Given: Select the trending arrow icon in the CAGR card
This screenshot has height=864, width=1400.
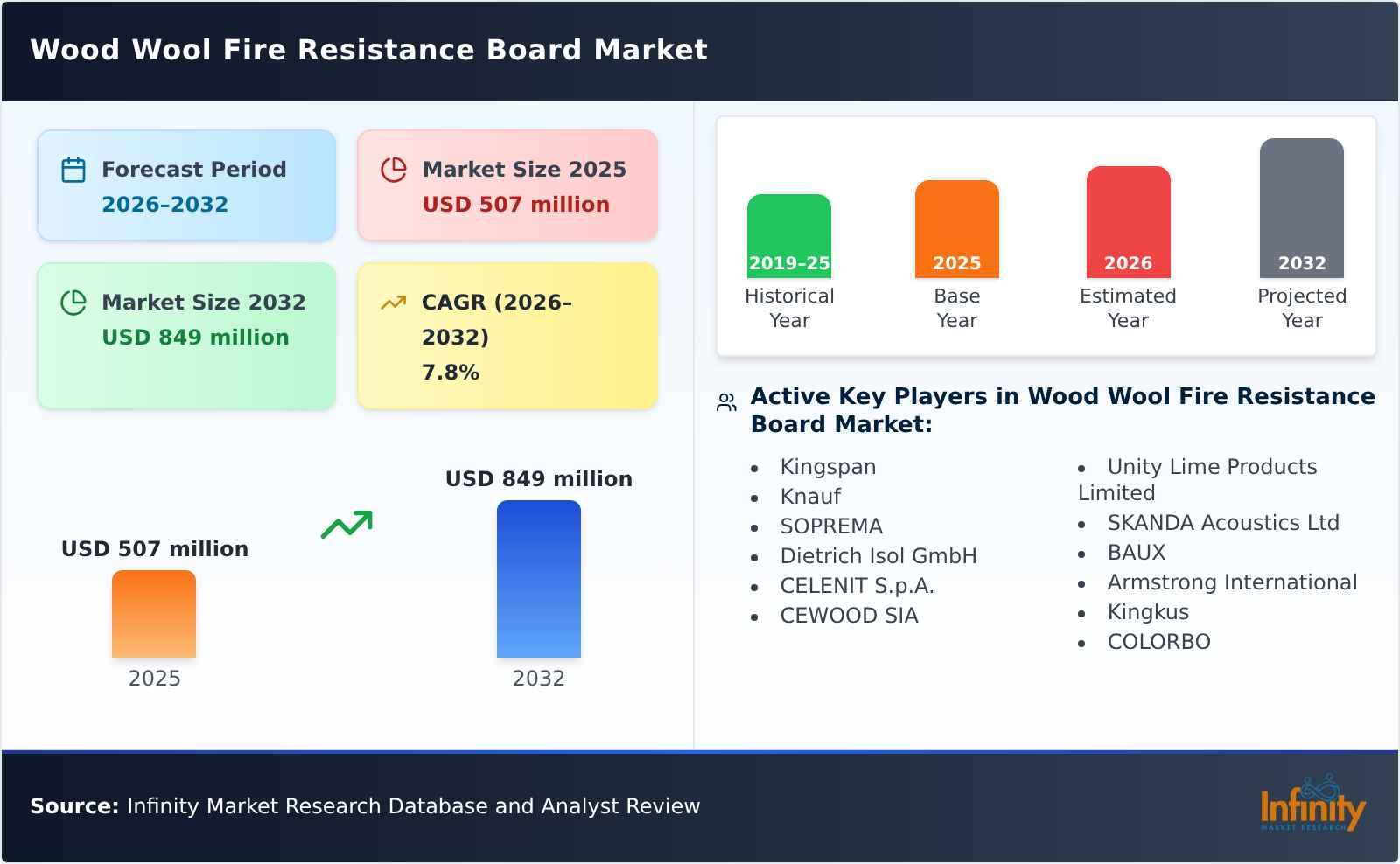Looking at the screenshot, I should pos(394,302).
